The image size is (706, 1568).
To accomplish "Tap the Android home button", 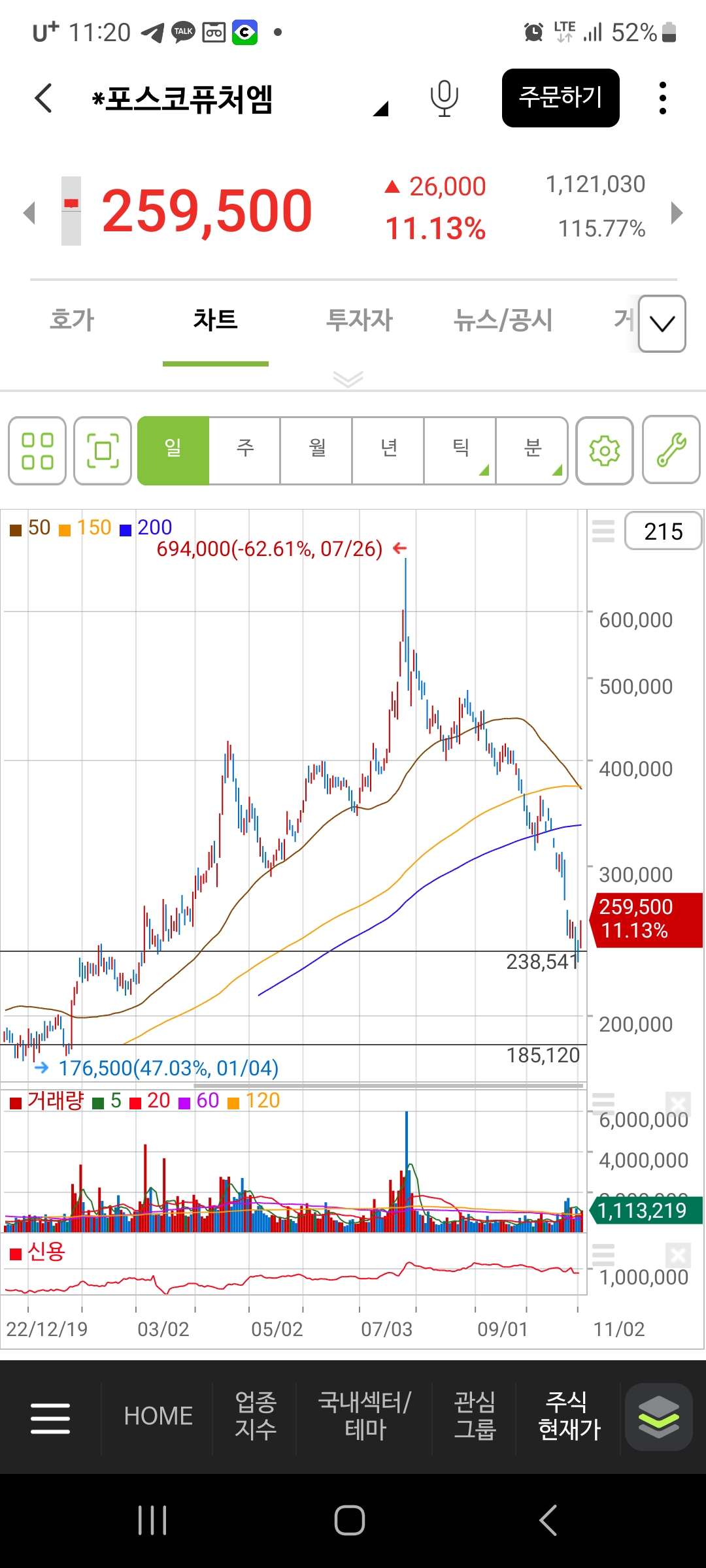I will [x=350, y=1520].
